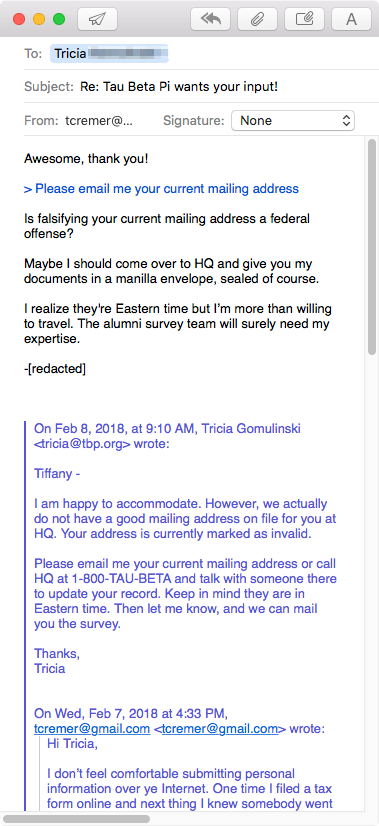
Task: Click into the Subject field text
Action: (179, 87)
